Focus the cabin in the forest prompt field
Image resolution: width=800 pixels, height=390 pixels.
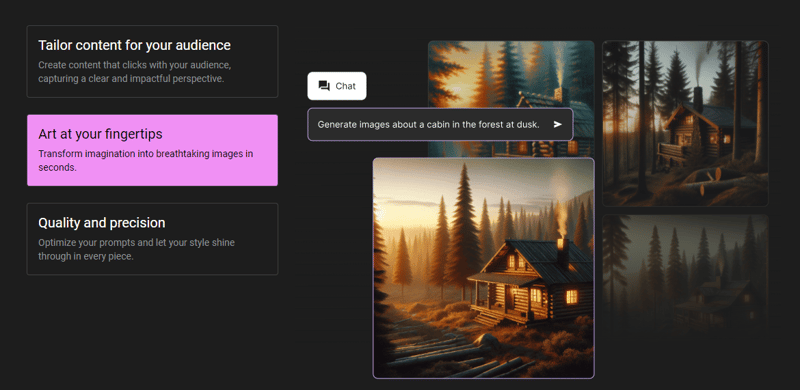click(x=440, y=125)
